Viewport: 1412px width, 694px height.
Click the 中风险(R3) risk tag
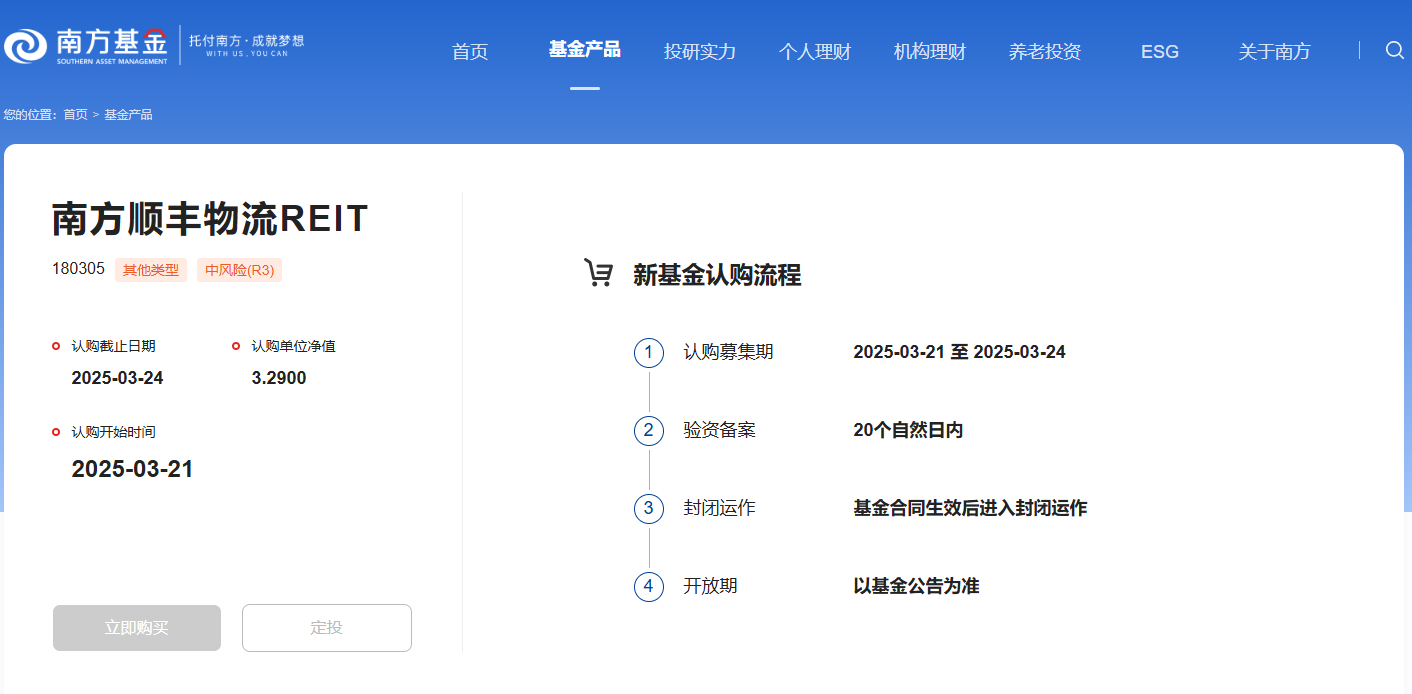coord(239,270)
